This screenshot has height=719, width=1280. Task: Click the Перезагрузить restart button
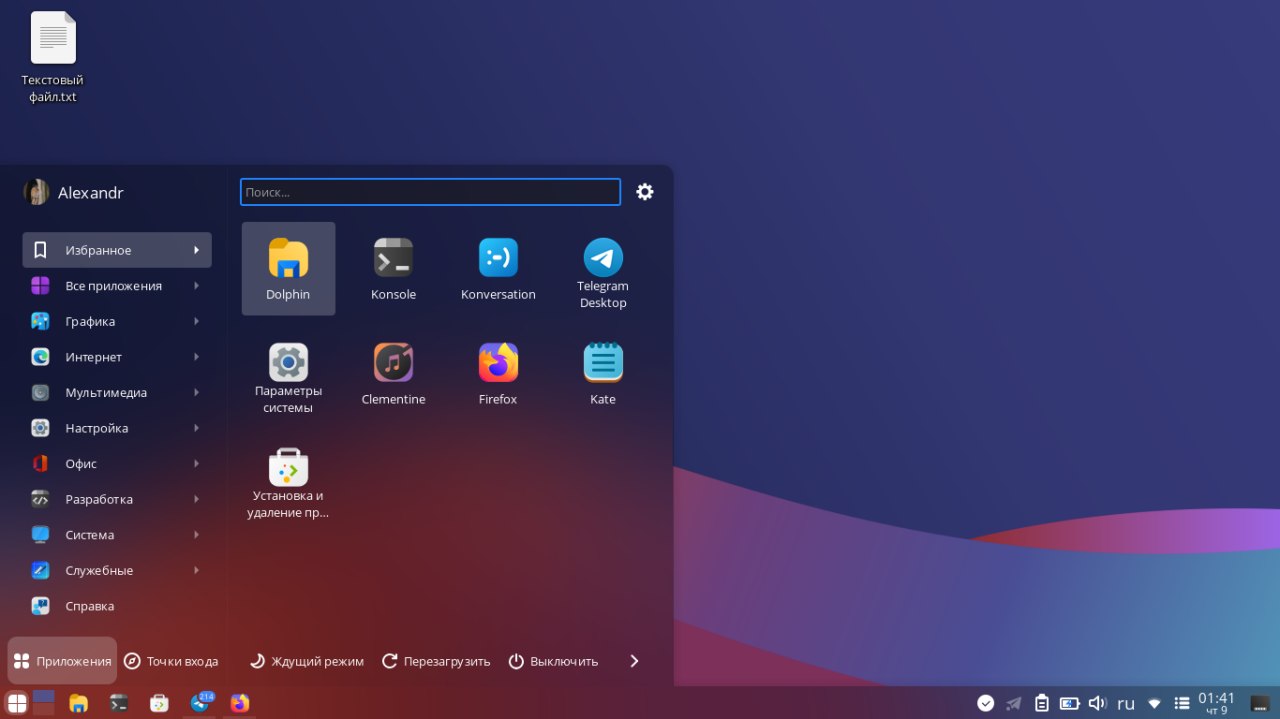click(x=436, y=661)
